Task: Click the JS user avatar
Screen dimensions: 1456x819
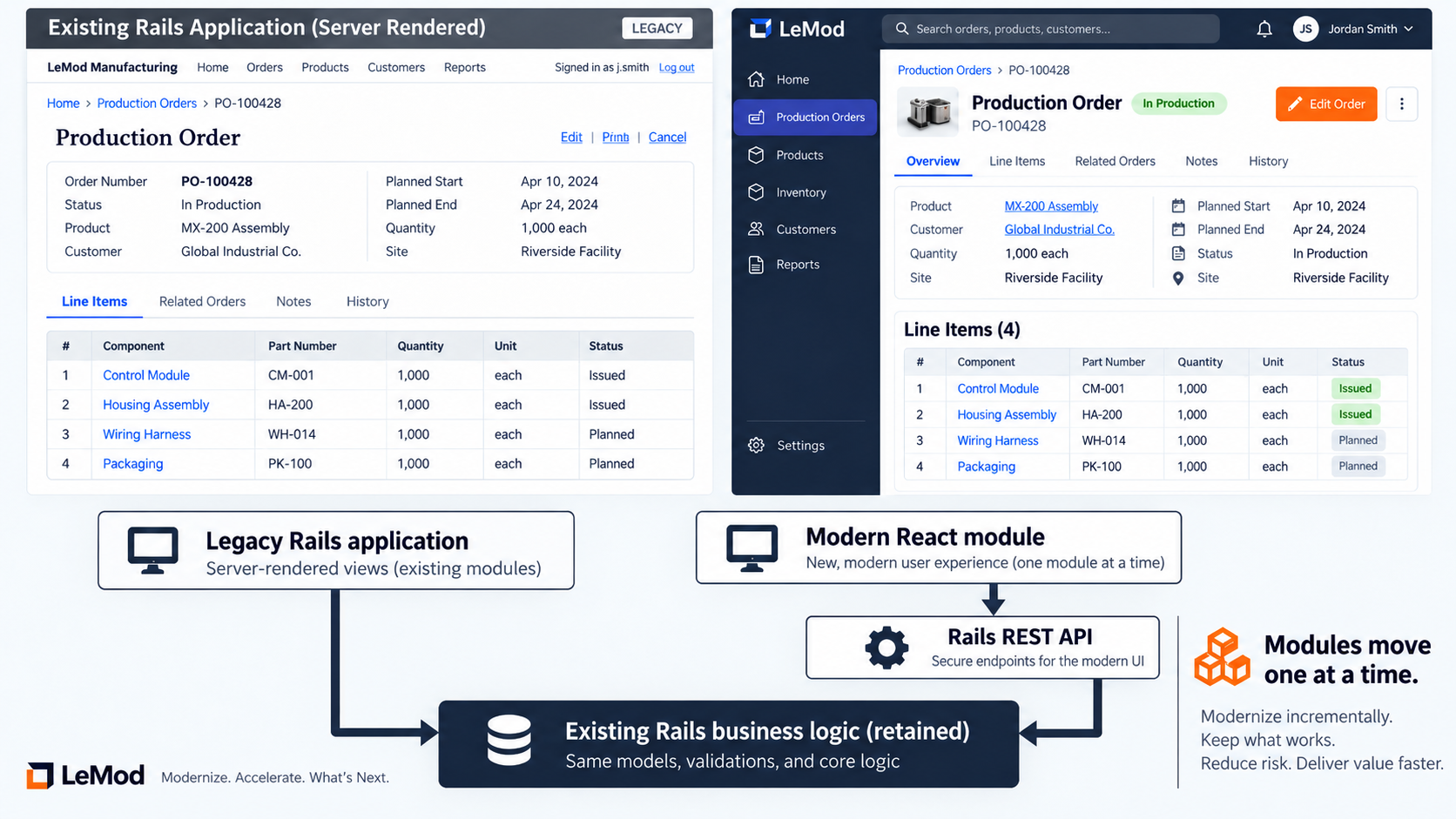Action: tap(1305, 29)
